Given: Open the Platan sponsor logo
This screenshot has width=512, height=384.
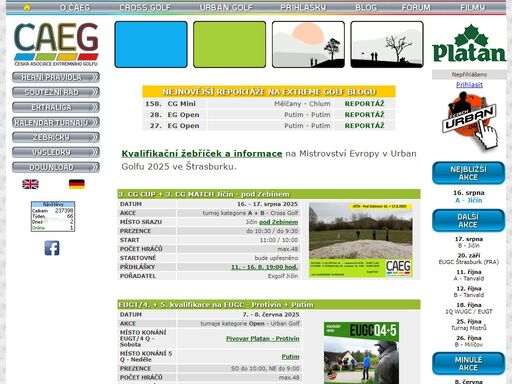Looking at the screenshot, I should pyautogui.click(x=469, y=43).
